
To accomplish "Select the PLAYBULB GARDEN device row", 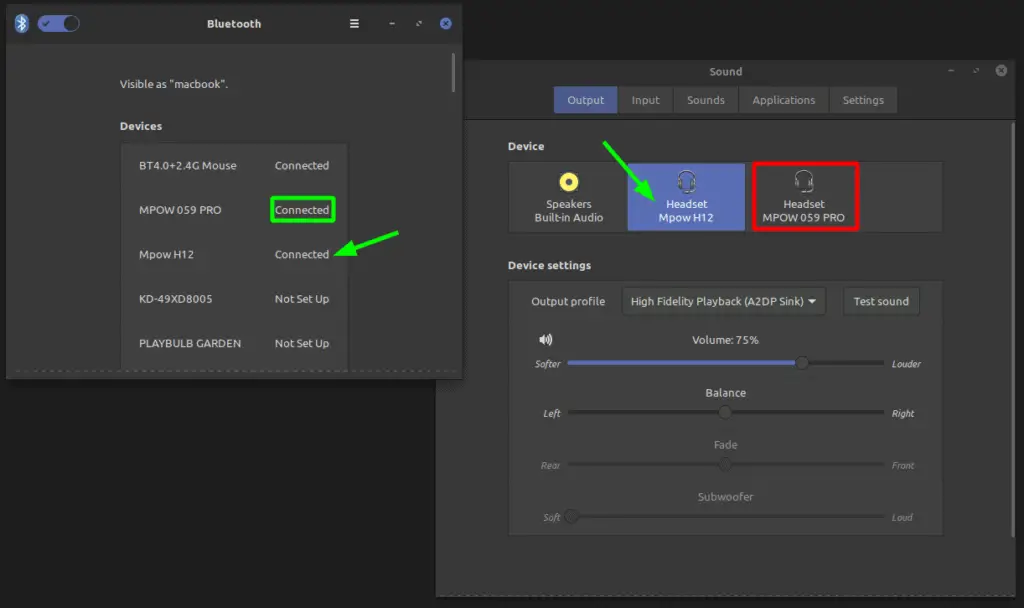I will [234, 344].
